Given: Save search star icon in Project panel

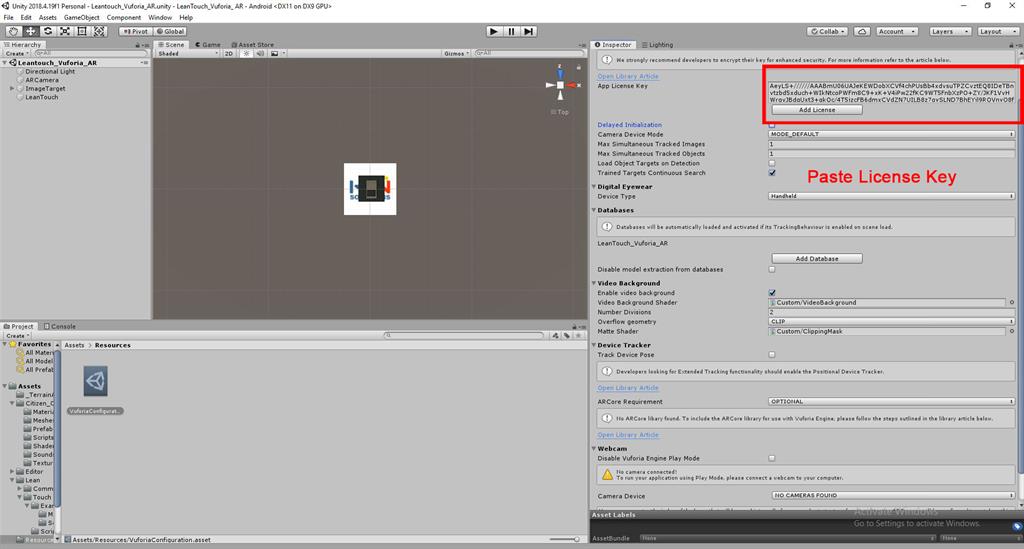Looking at the screenshot, I should [578, 336].
